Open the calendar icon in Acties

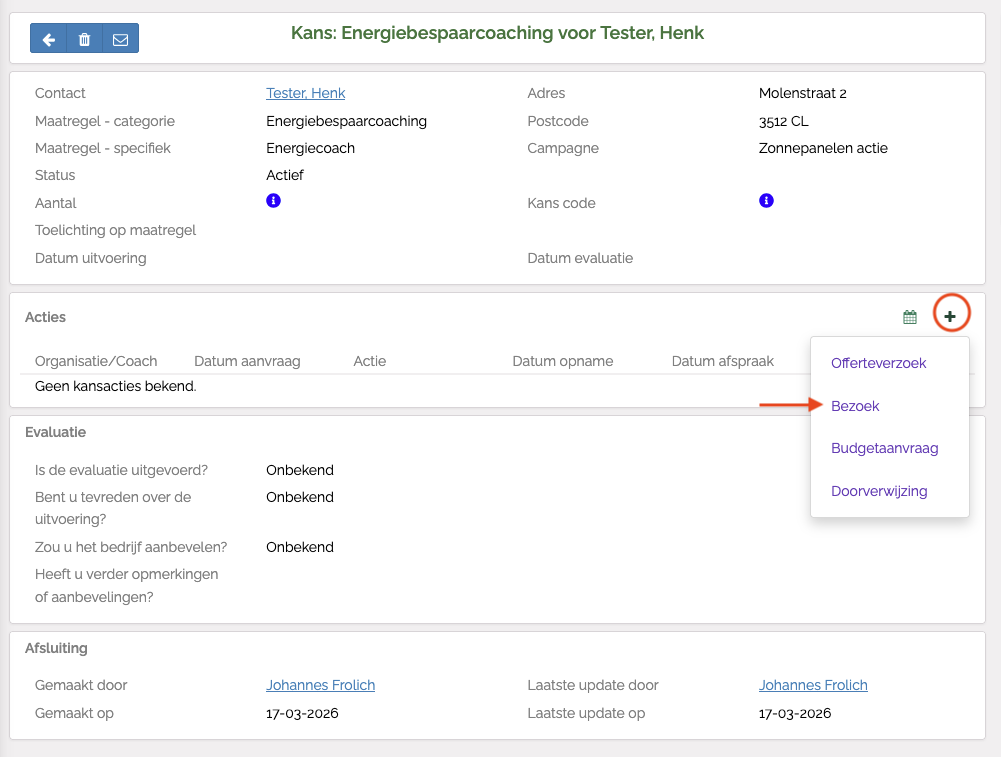point(909,317)
